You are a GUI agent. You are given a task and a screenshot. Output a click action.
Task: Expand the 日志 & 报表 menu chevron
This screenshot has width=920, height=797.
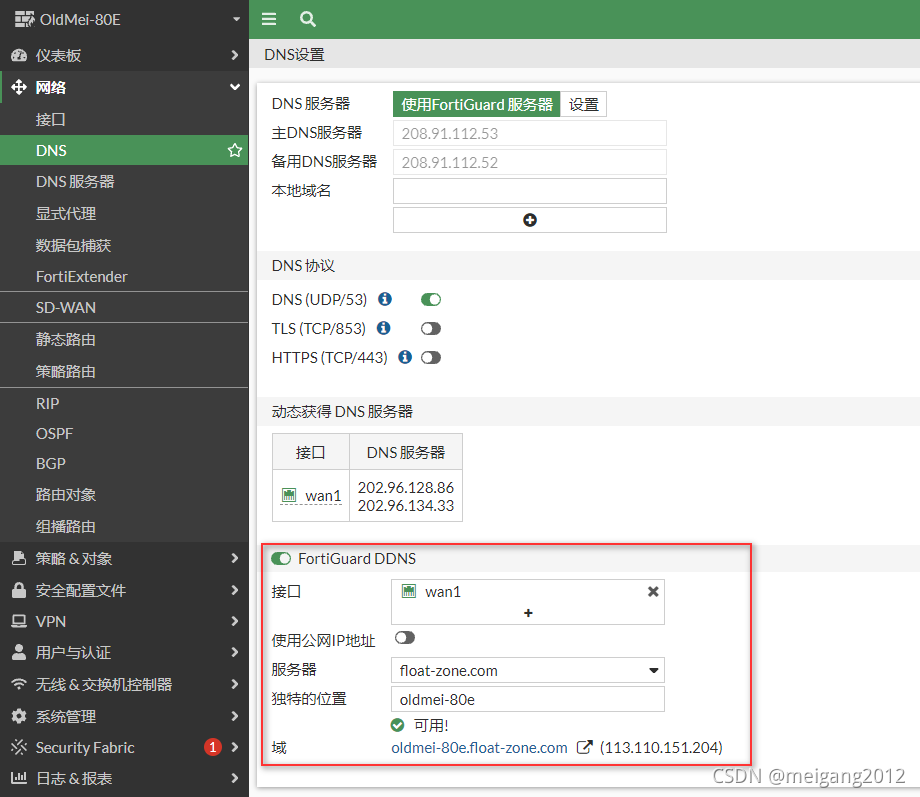(x=235, y=778)
